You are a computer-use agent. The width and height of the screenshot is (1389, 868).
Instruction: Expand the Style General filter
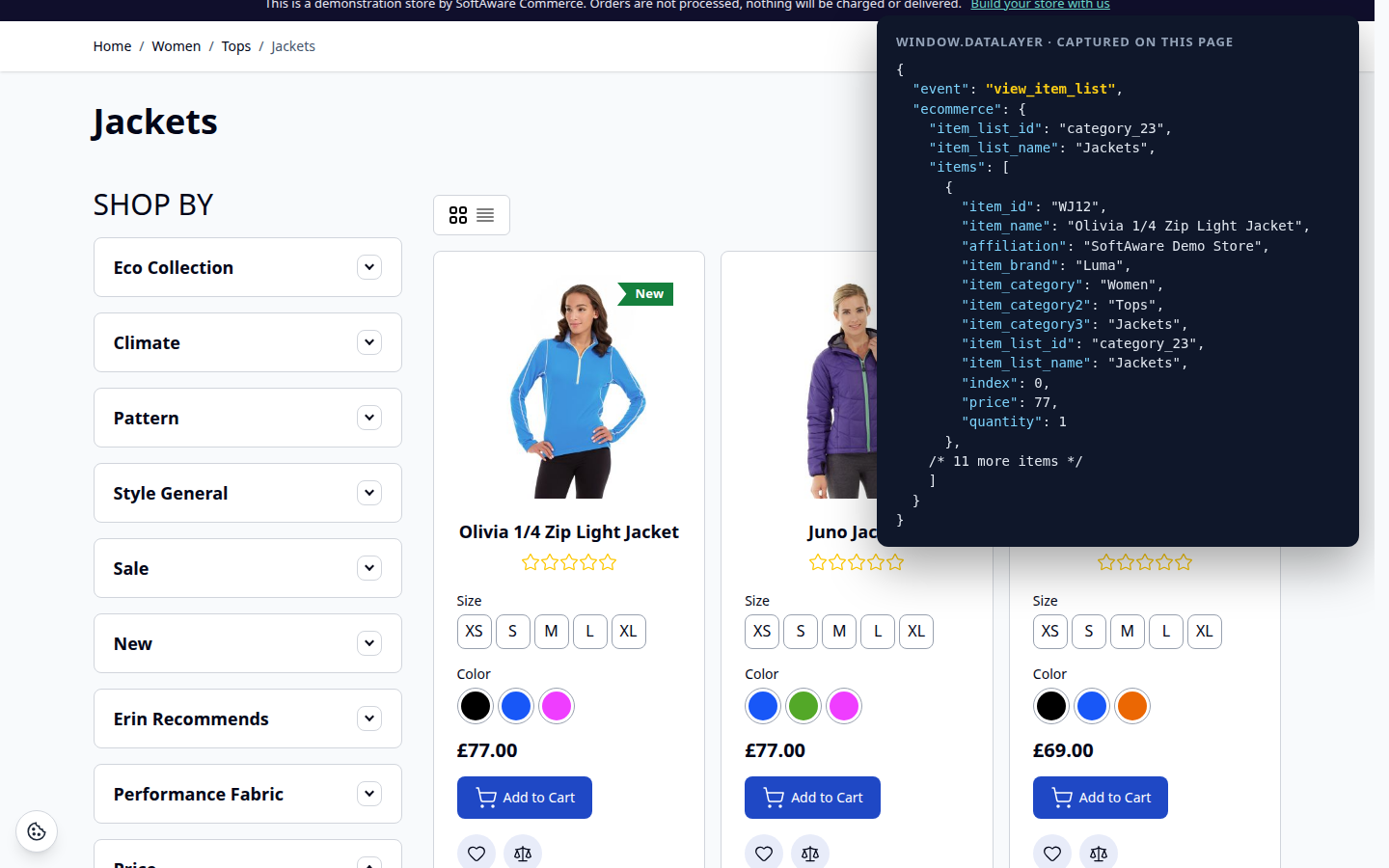248,493
